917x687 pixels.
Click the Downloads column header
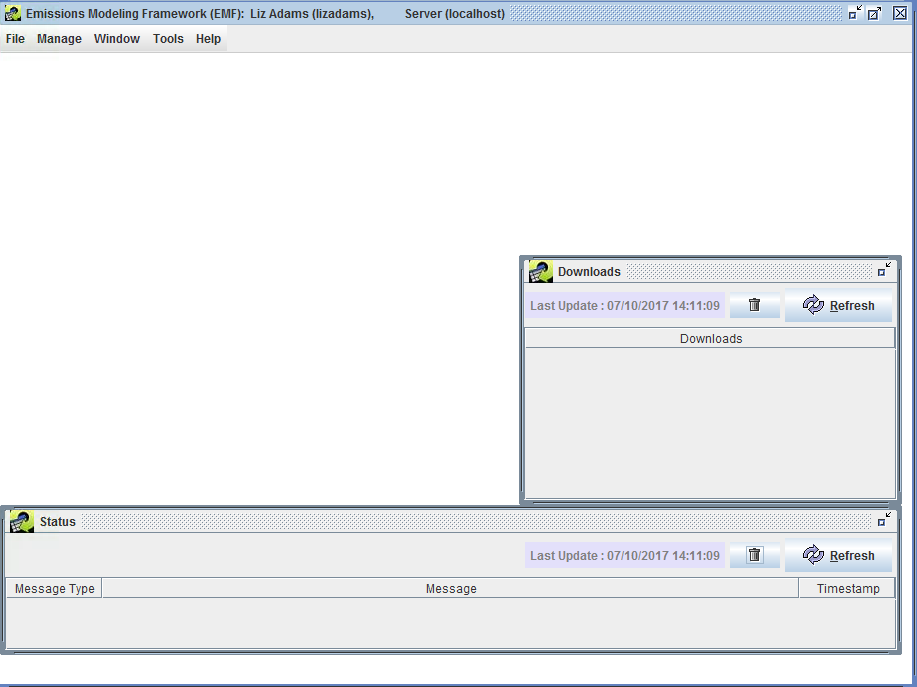[x=710, y=338]
